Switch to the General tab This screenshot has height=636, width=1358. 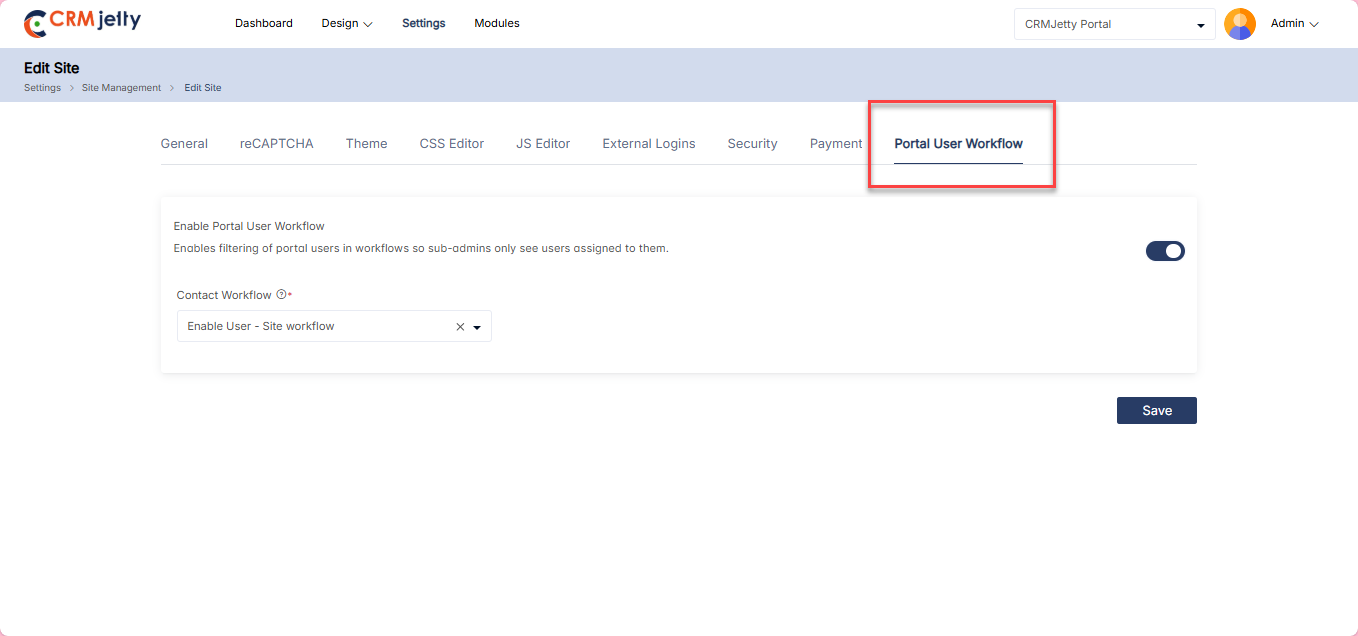tap(184, 144)
